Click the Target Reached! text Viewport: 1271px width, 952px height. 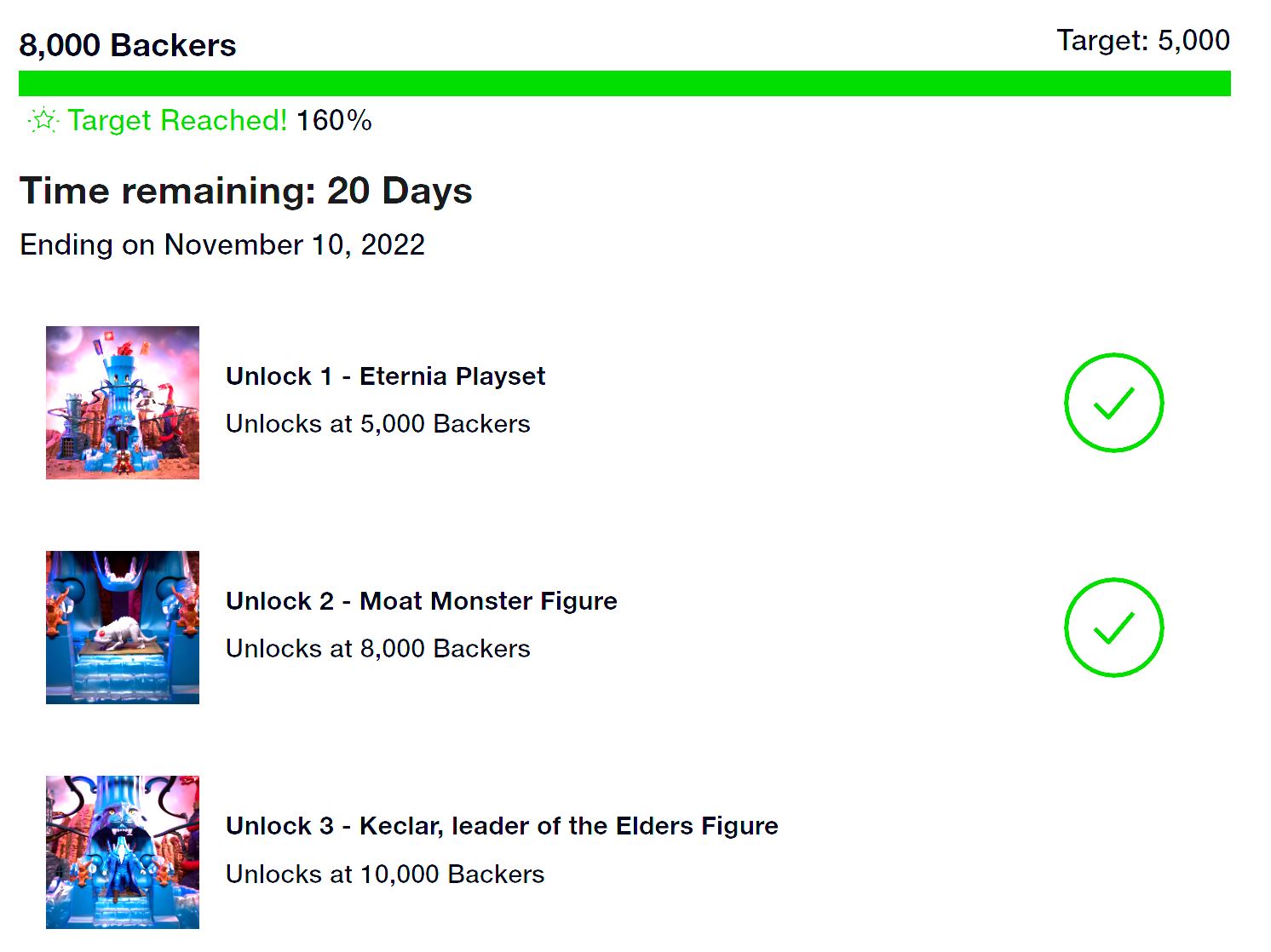(177, 121)
